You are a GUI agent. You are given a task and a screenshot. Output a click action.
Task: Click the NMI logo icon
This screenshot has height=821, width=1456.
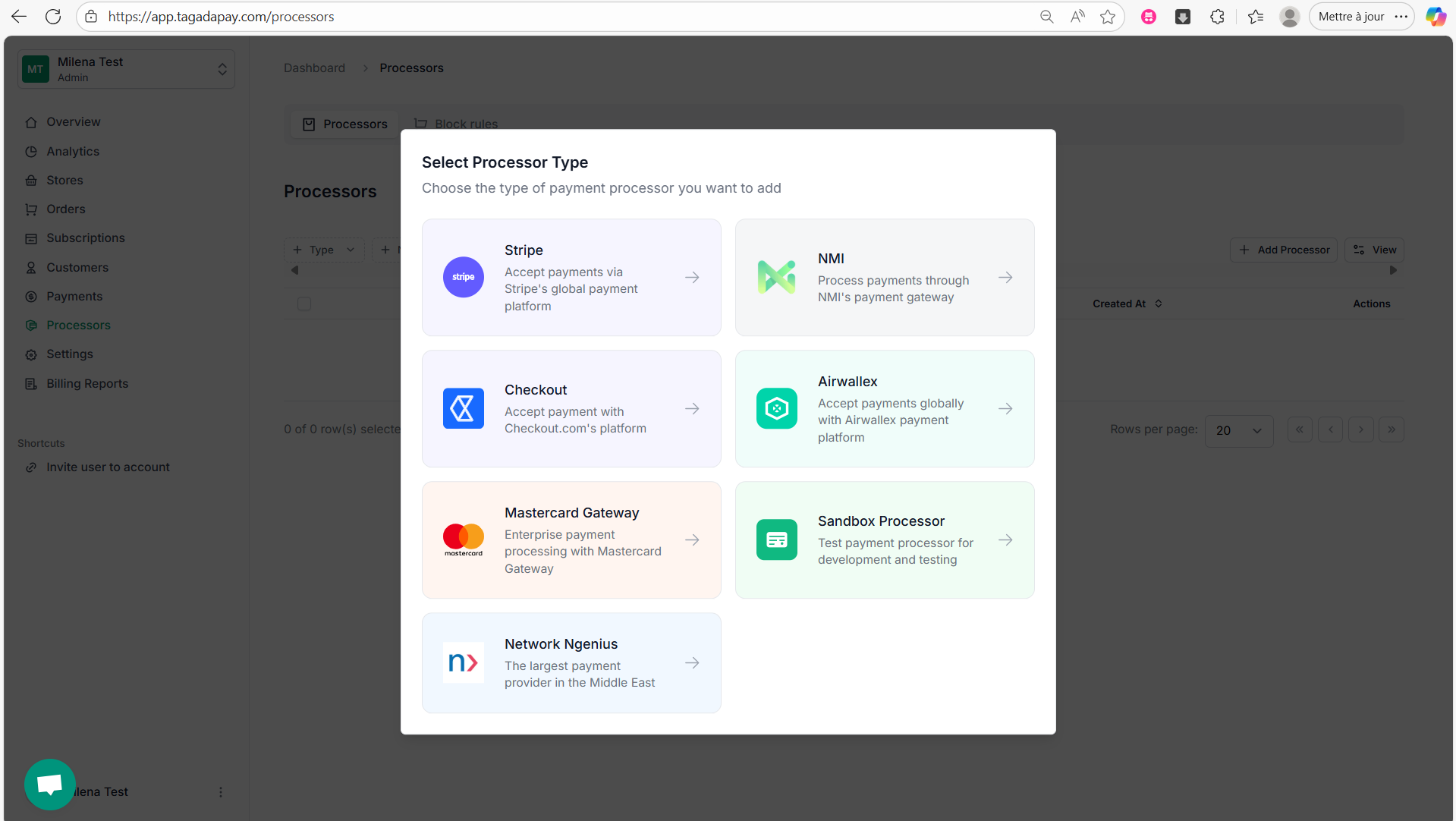click(776, 277)
